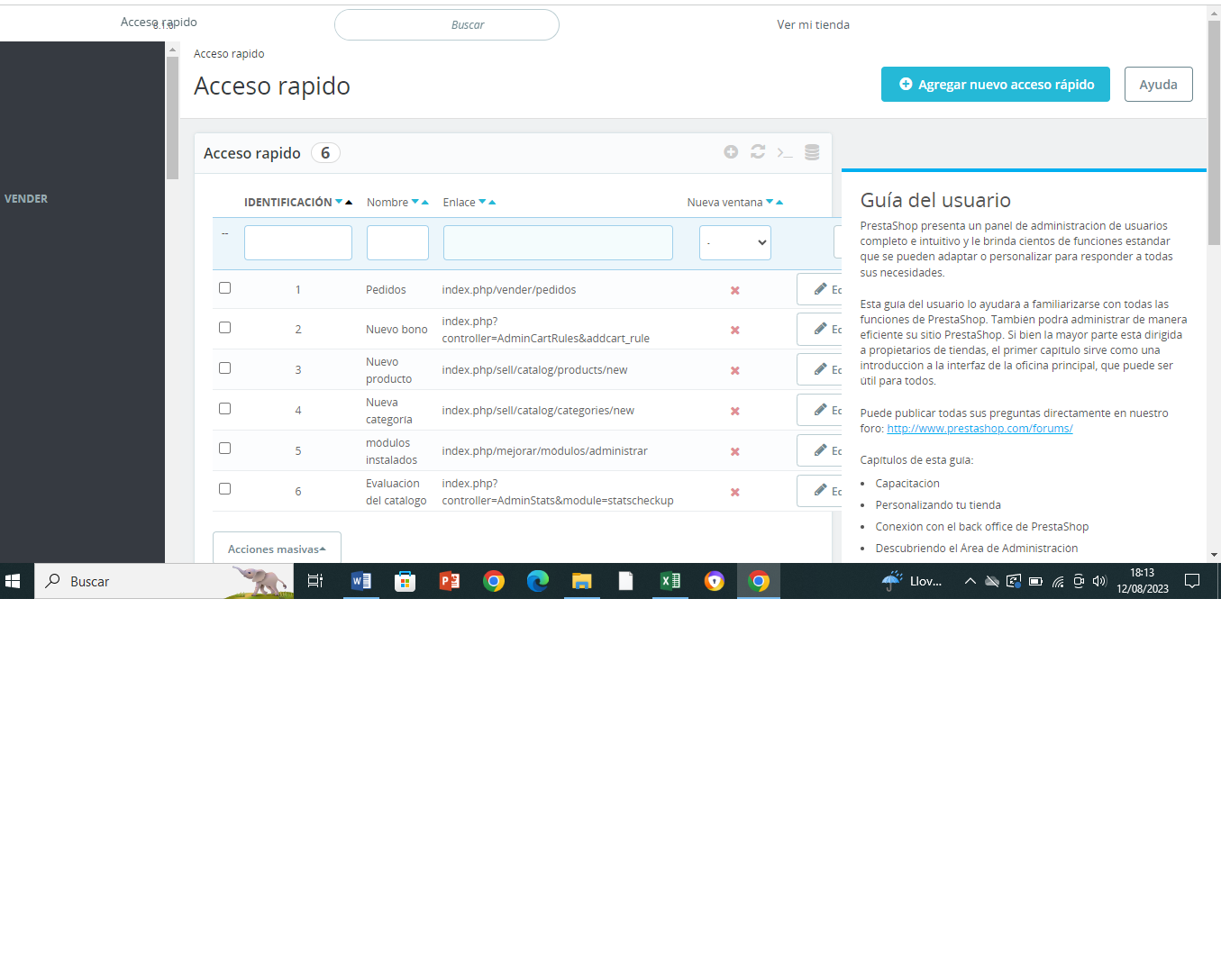Open Ver mi tienda in the top bar
Viewport: 1221px width, 980px height.
pyautogui.click(x=813, y=24)
